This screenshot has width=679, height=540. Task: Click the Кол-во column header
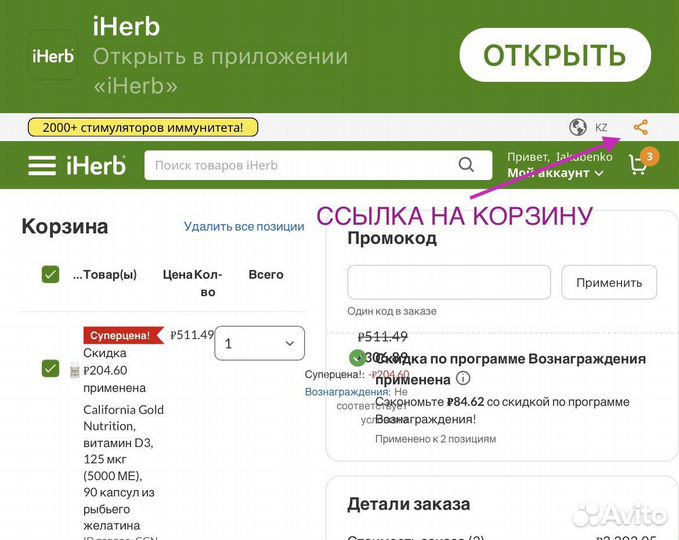pyautogui.click(x=208, y=283)
